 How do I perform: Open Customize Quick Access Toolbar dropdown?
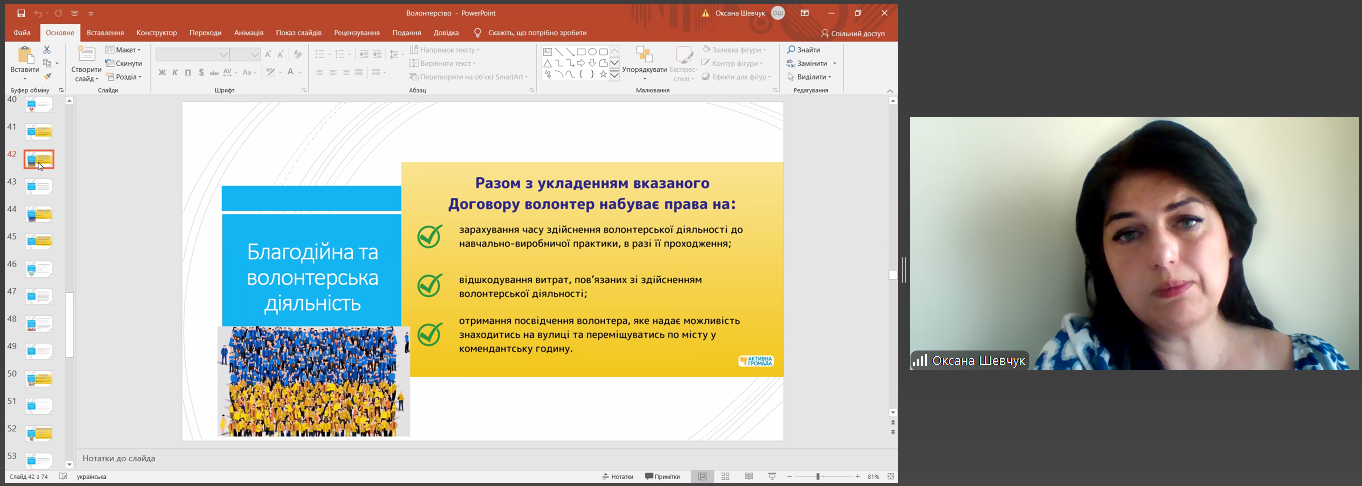tap(91, 13)
